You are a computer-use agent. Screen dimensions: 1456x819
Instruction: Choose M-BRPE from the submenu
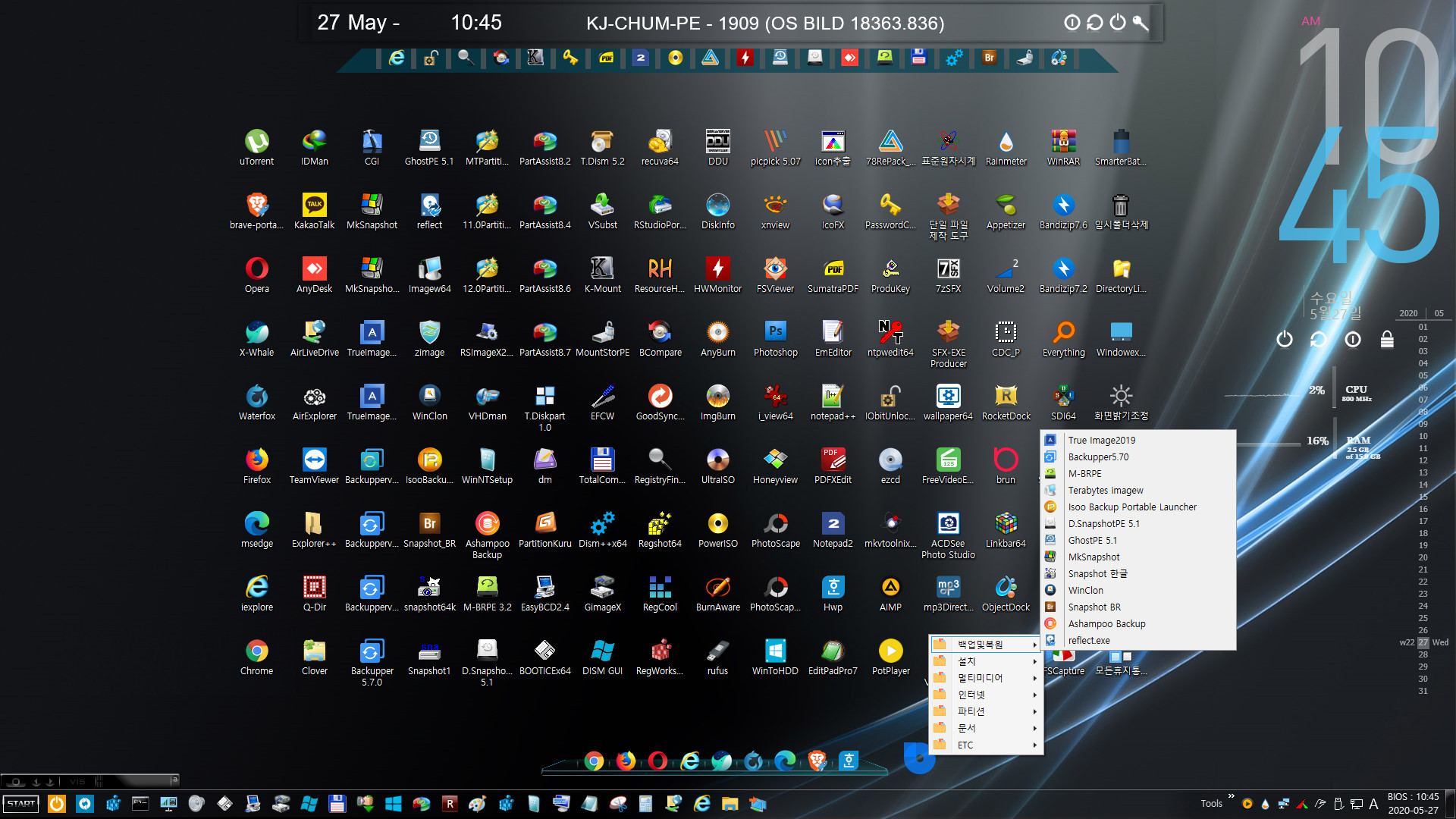pyautogui.click(x=1138, y=473)
